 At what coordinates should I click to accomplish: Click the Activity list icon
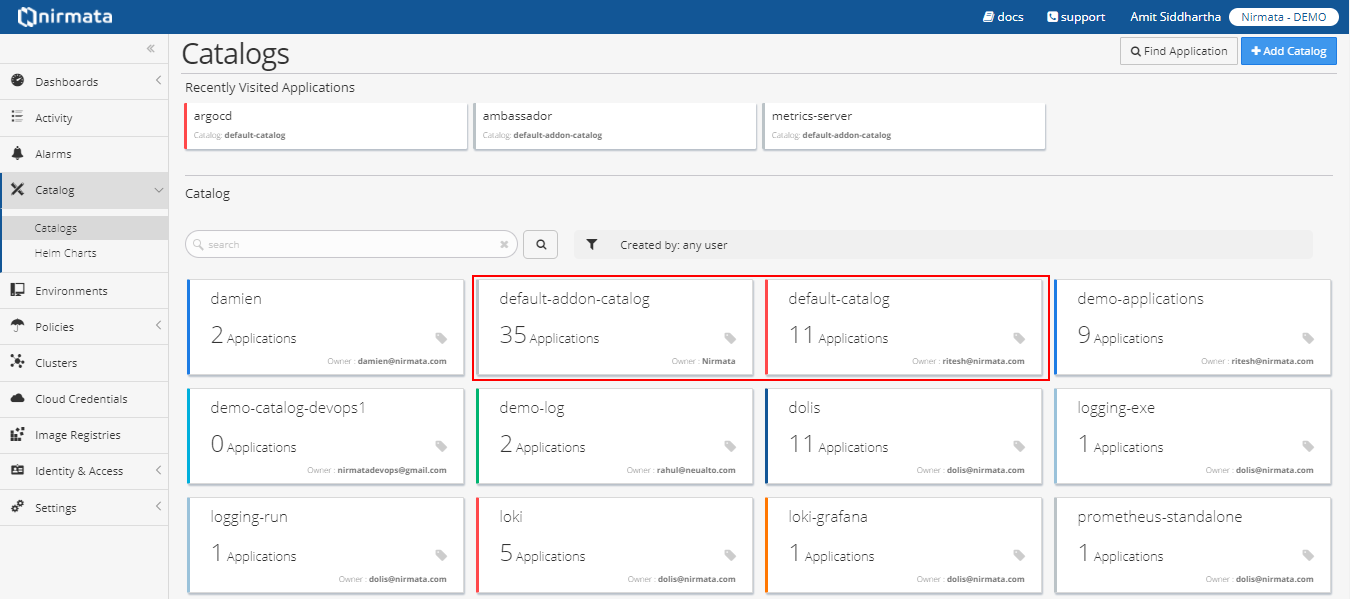17,117
